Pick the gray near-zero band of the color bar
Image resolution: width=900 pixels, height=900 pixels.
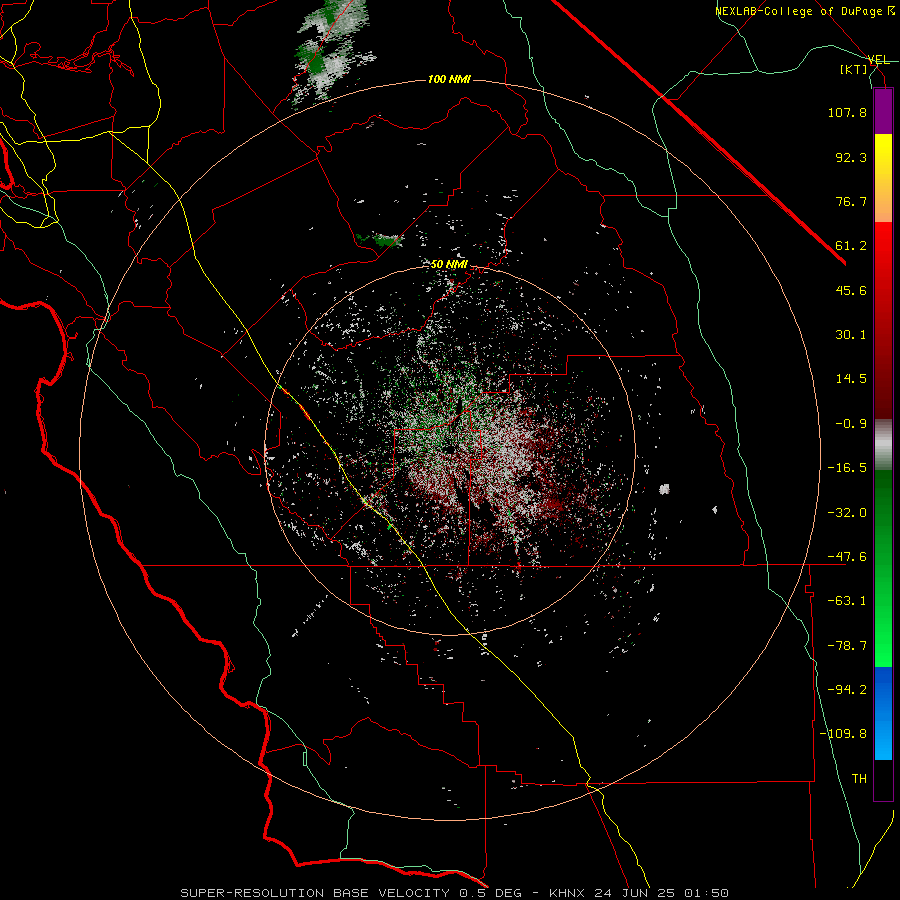883,445
